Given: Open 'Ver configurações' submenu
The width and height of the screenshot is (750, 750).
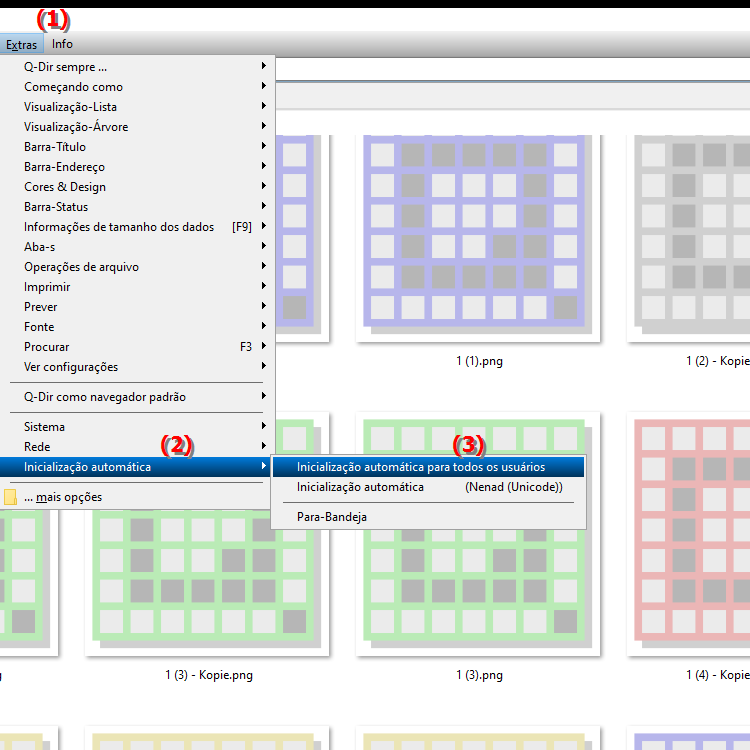Looking at the screenshot, I should click(137, 367).
